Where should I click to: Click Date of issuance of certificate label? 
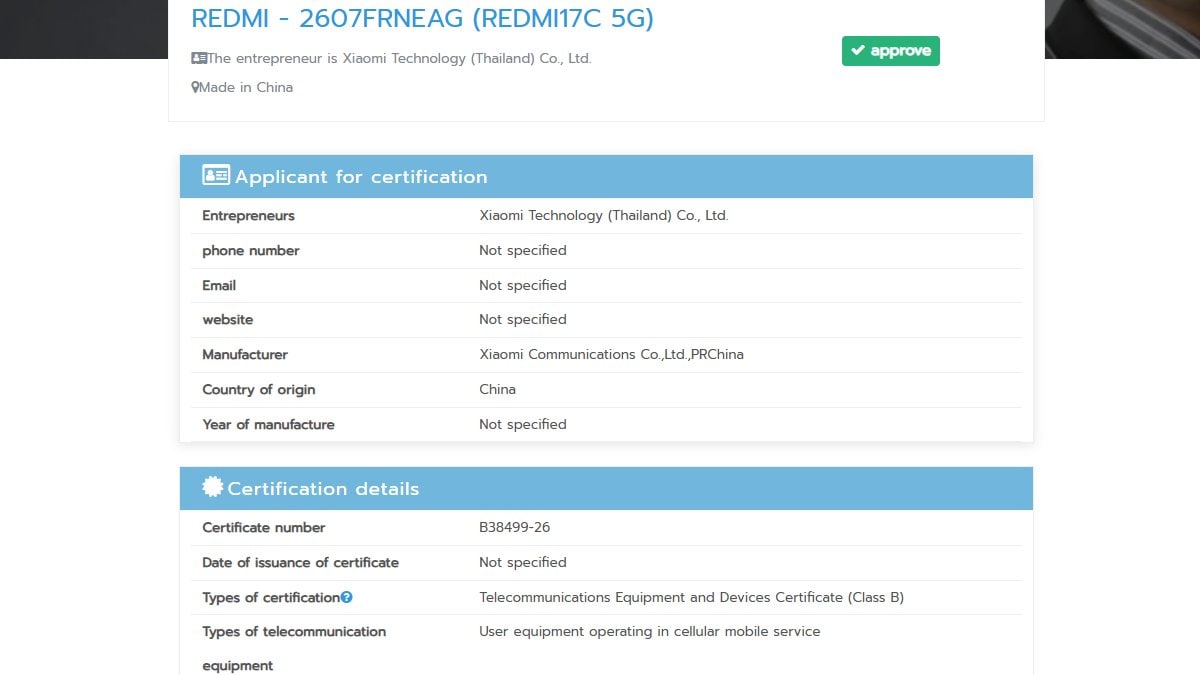(301, 562)
